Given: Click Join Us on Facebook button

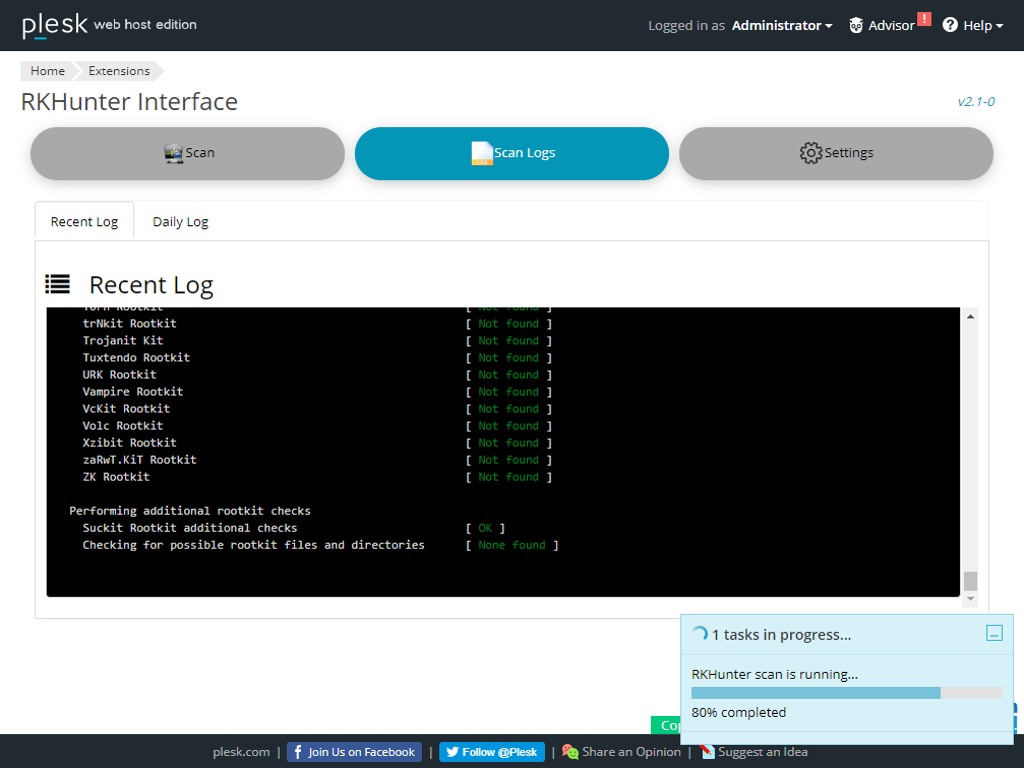Looking at the screenshot, I should [x=355, y=752].
